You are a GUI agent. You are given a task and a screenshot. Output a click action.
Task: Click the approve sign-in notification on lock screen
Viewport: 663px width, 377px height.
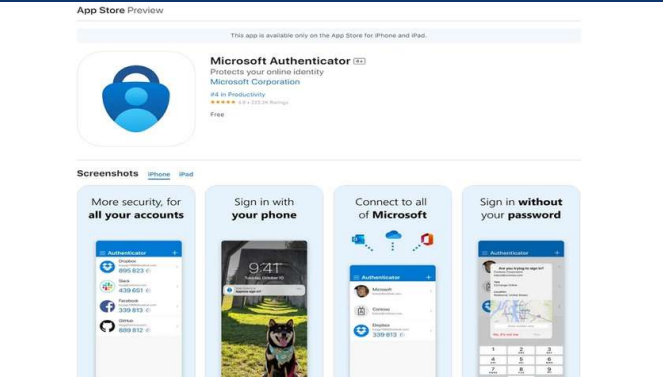click(264, 290)
